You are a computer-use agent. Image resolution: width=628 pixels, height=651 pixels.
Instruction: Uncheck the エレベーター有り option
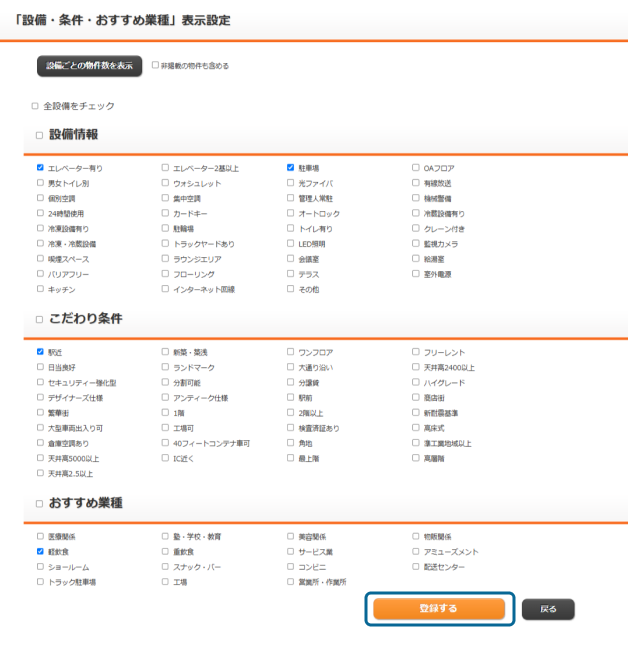point(40,168)
